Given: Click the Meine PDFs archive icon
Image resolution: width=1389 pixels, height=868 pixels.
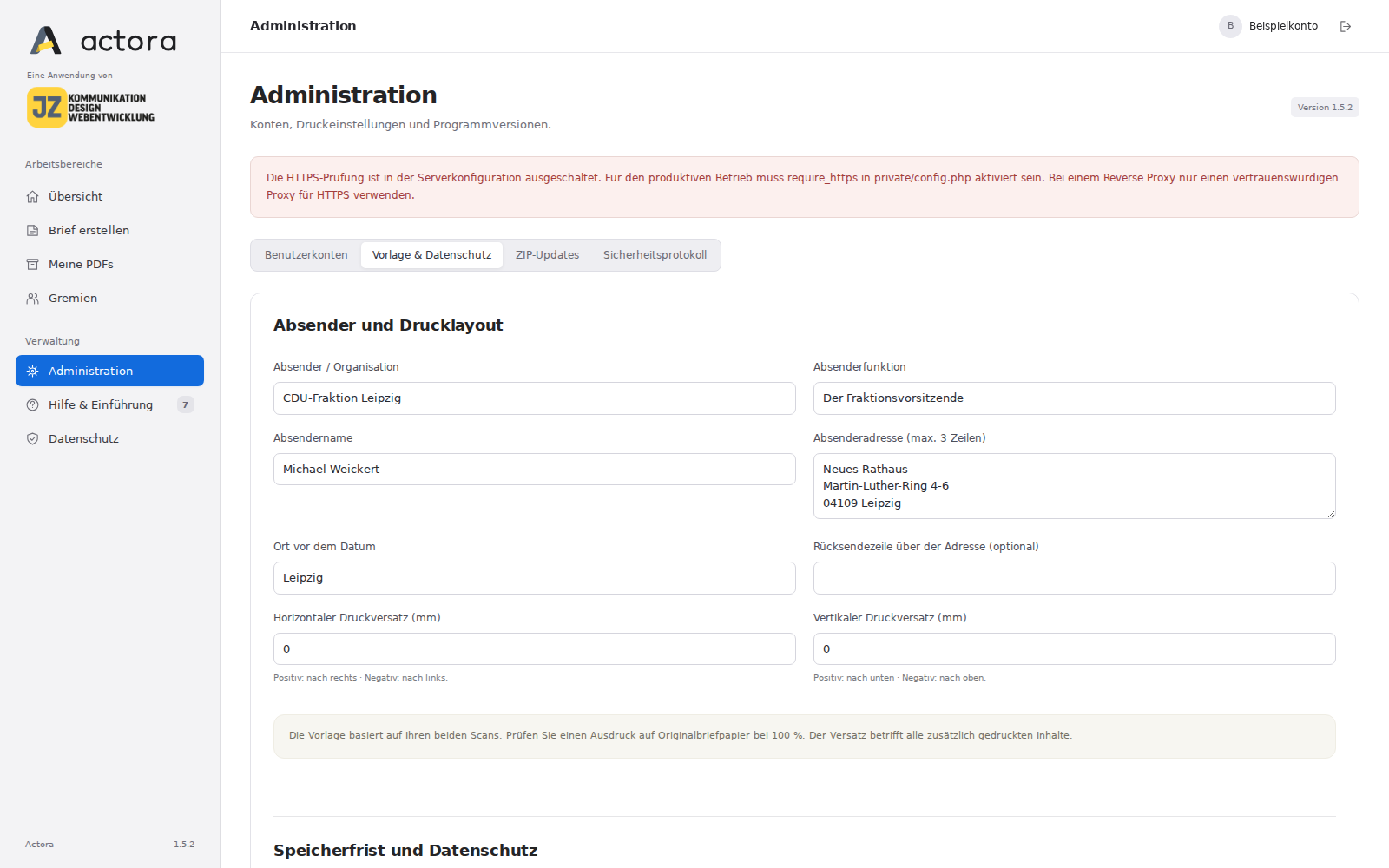Looking at the screenshot, I should 33,265.
